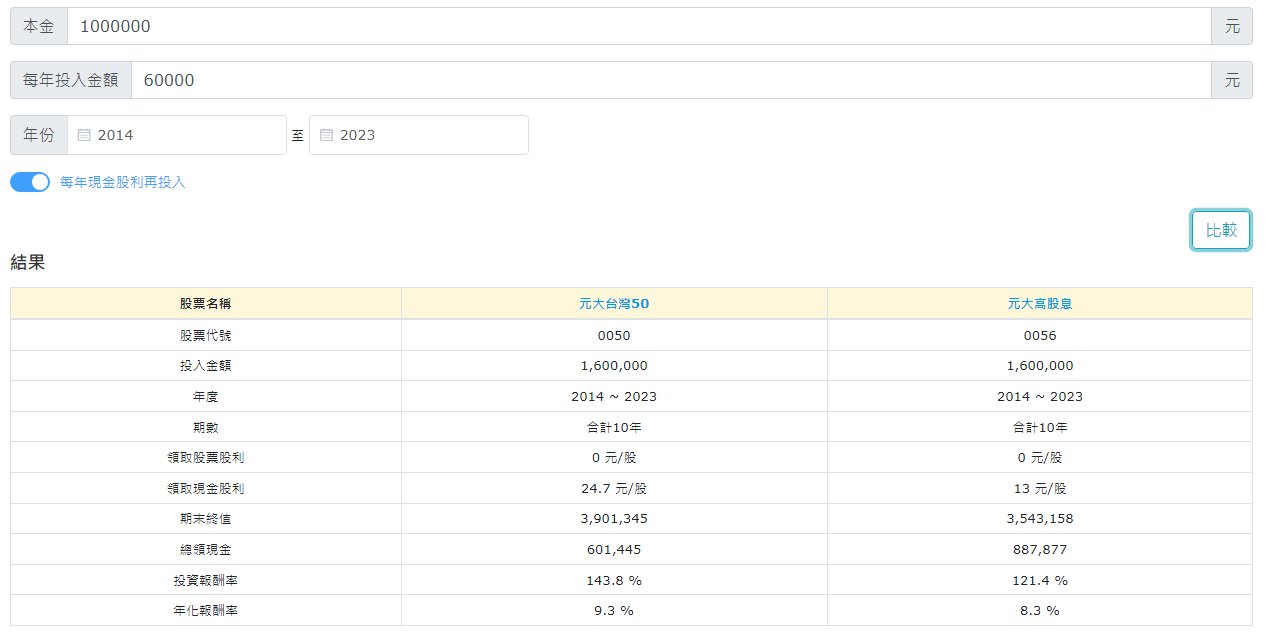The width and height of the screenshot is (1275, 643).
Task: Click the 每年現金股利再投入 label text
Action: coord(122,182)
